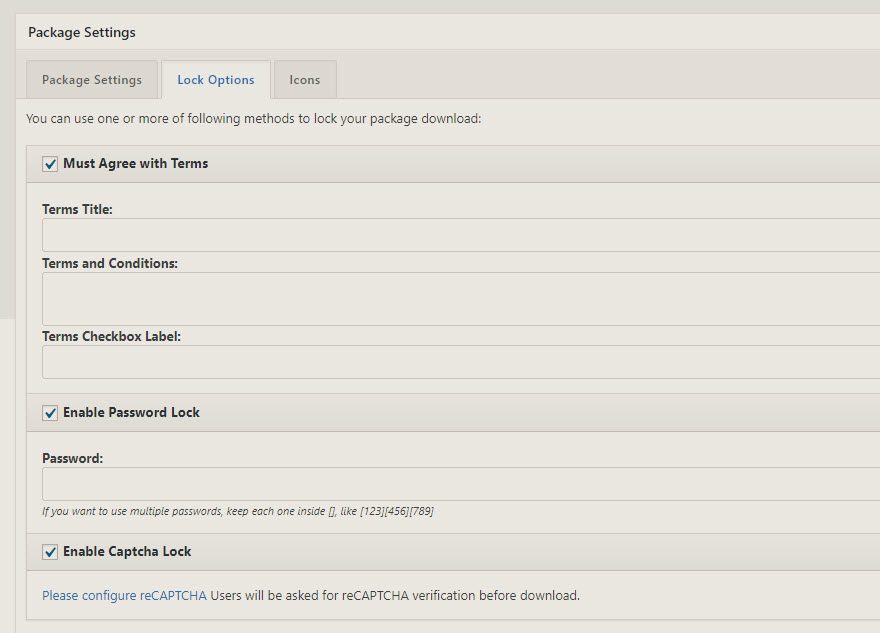Click the Package Settings panel title

pyautogui.click(x=82, y=31)
